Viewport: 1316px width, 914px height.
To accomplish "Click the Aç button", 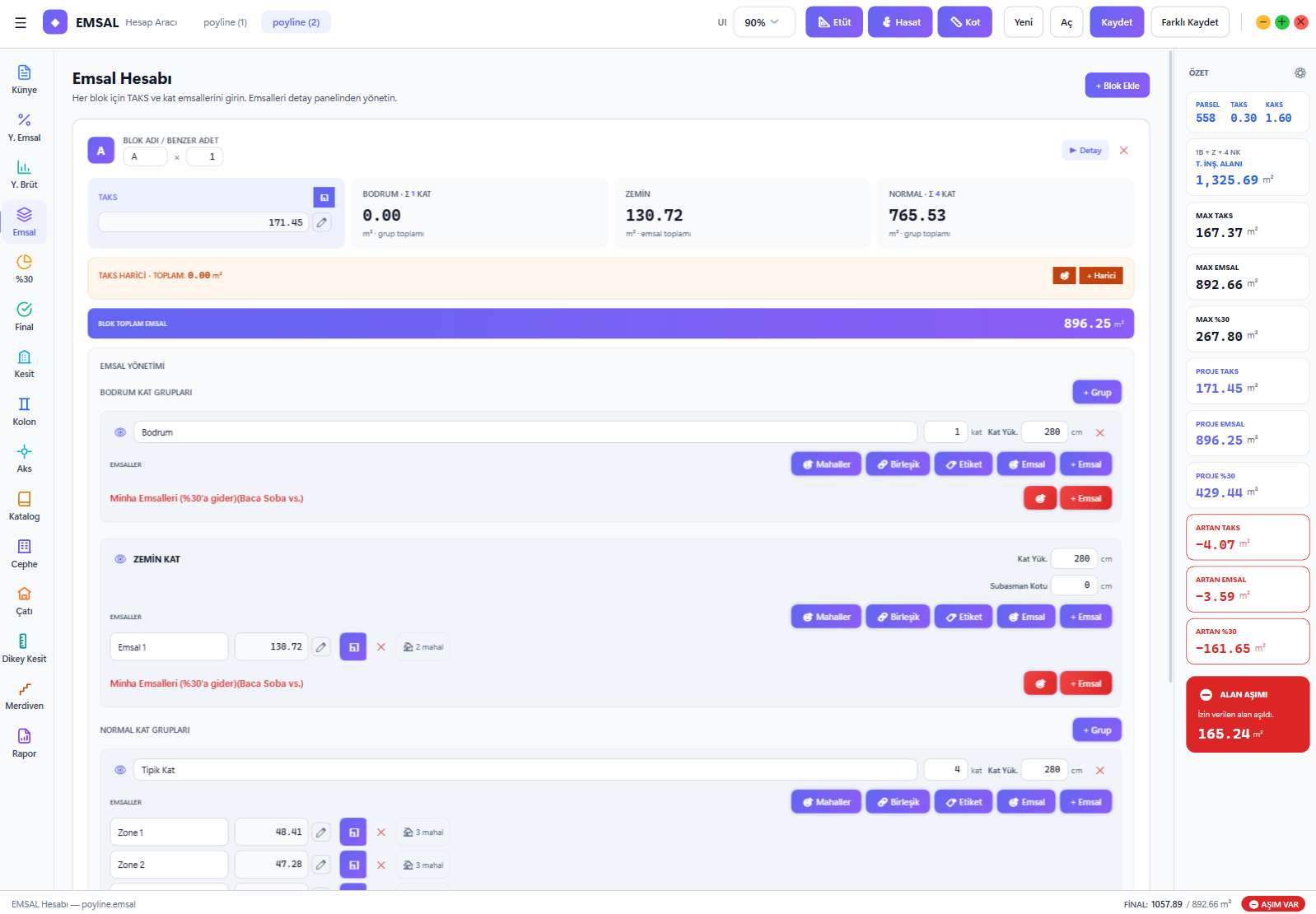I will click(x=1066, y=22).
